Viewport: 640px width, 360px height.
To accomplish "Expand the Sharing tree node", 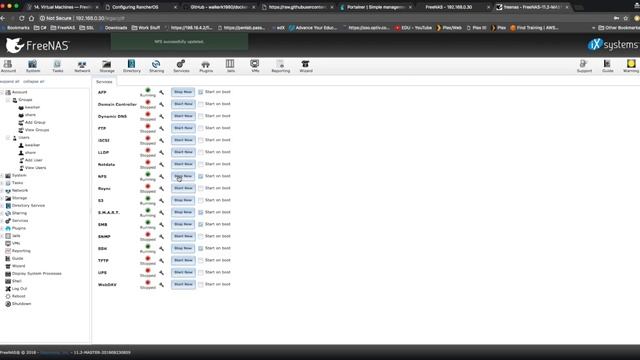I will (x=2, y=213).
